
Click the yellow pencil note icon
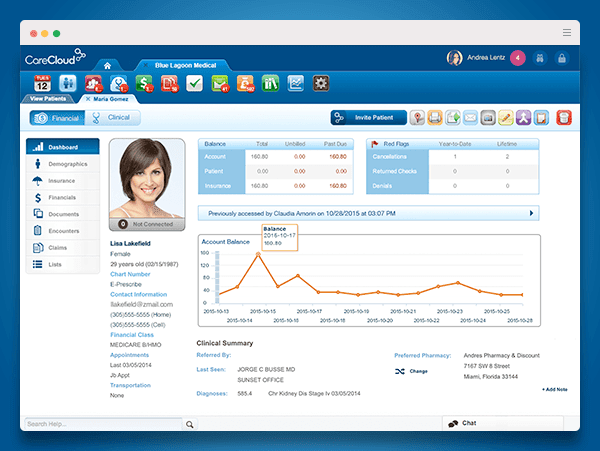pos(505,118)
